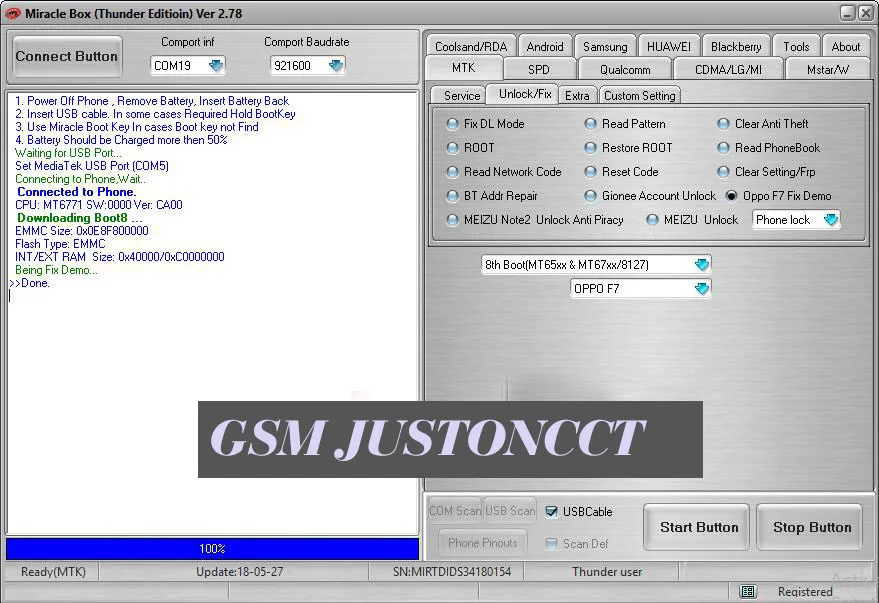Select BT Addr Repair radio button

452,196
